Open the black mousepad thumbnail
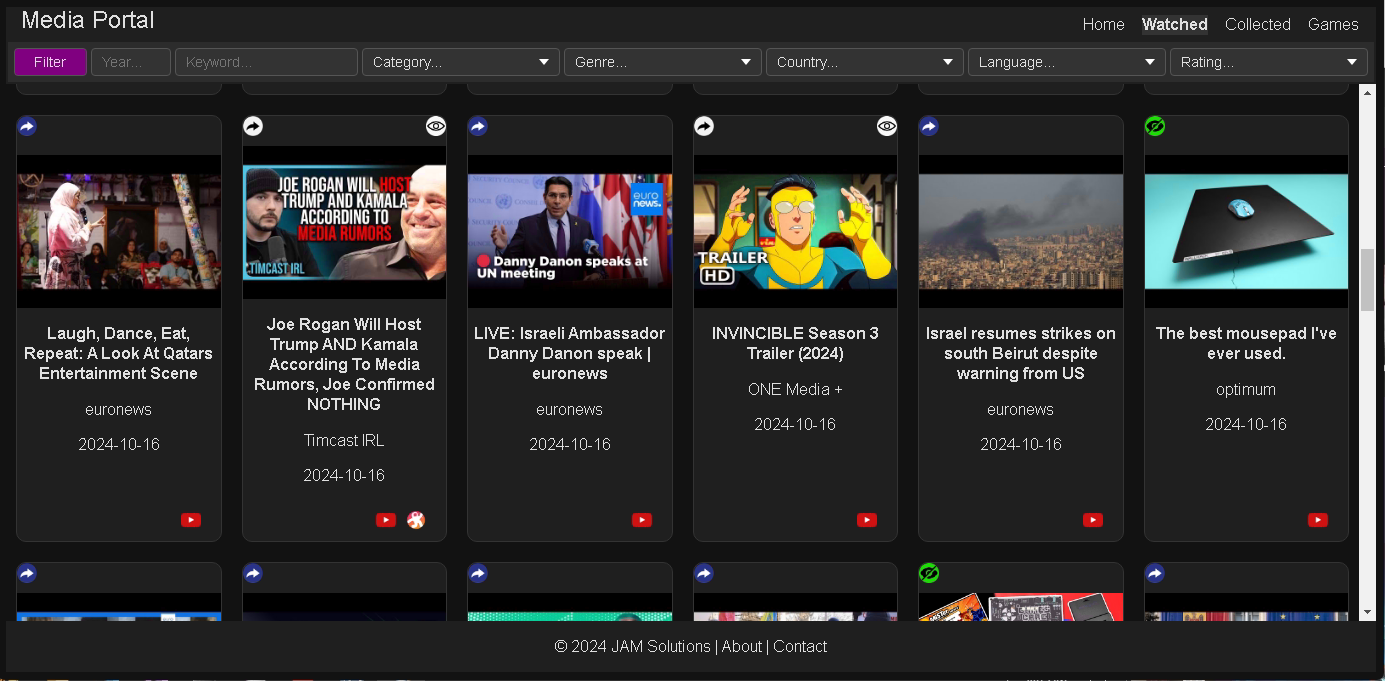 coord(1246,231)
